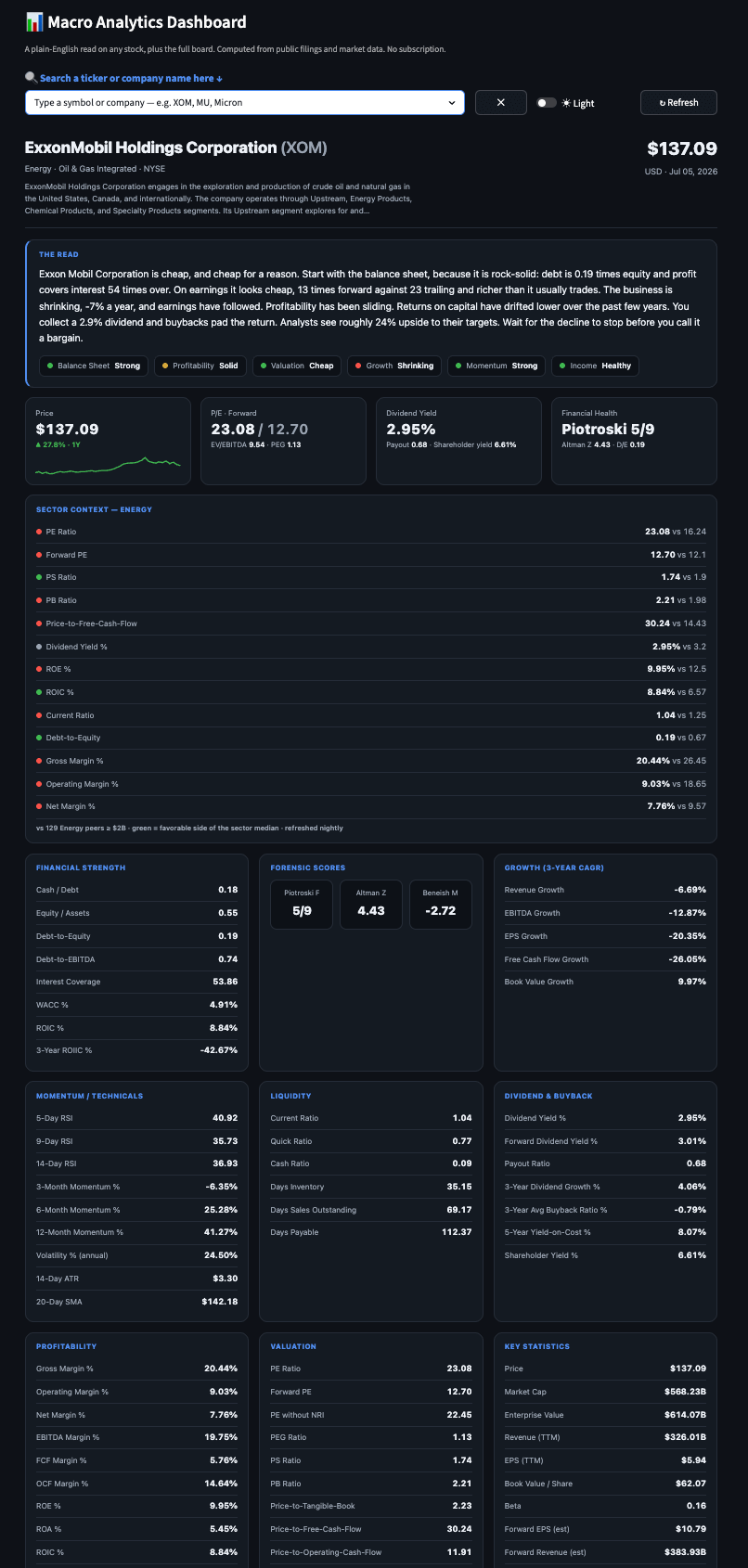The image size is (748, 1568).
Task: Click the Valuation panel heading
Action: (293, 1346)
